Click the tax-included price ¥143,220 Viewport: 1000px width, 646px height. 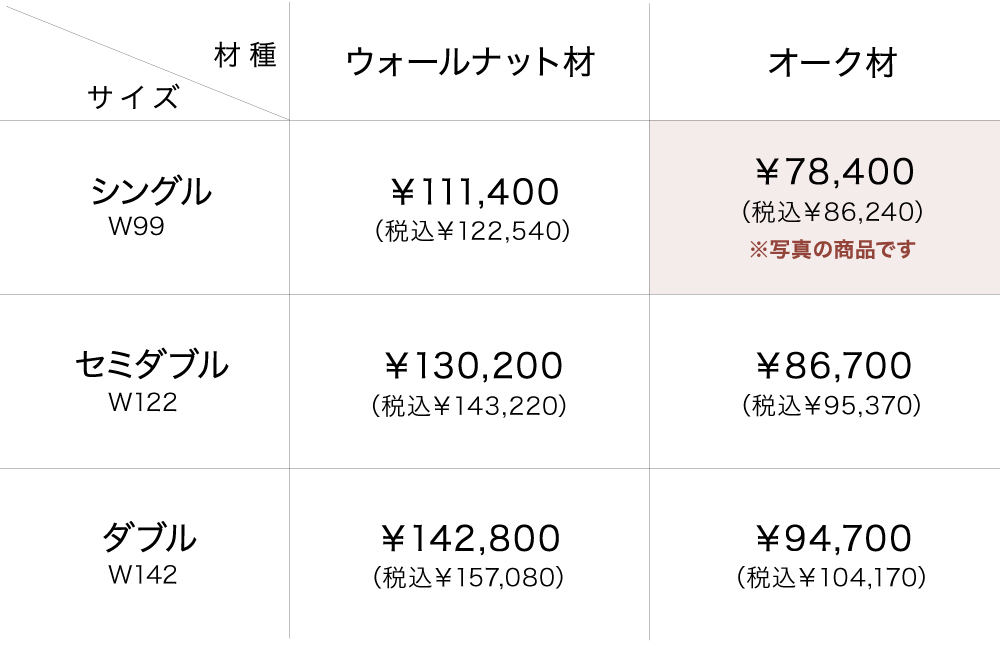coord(470,406)
